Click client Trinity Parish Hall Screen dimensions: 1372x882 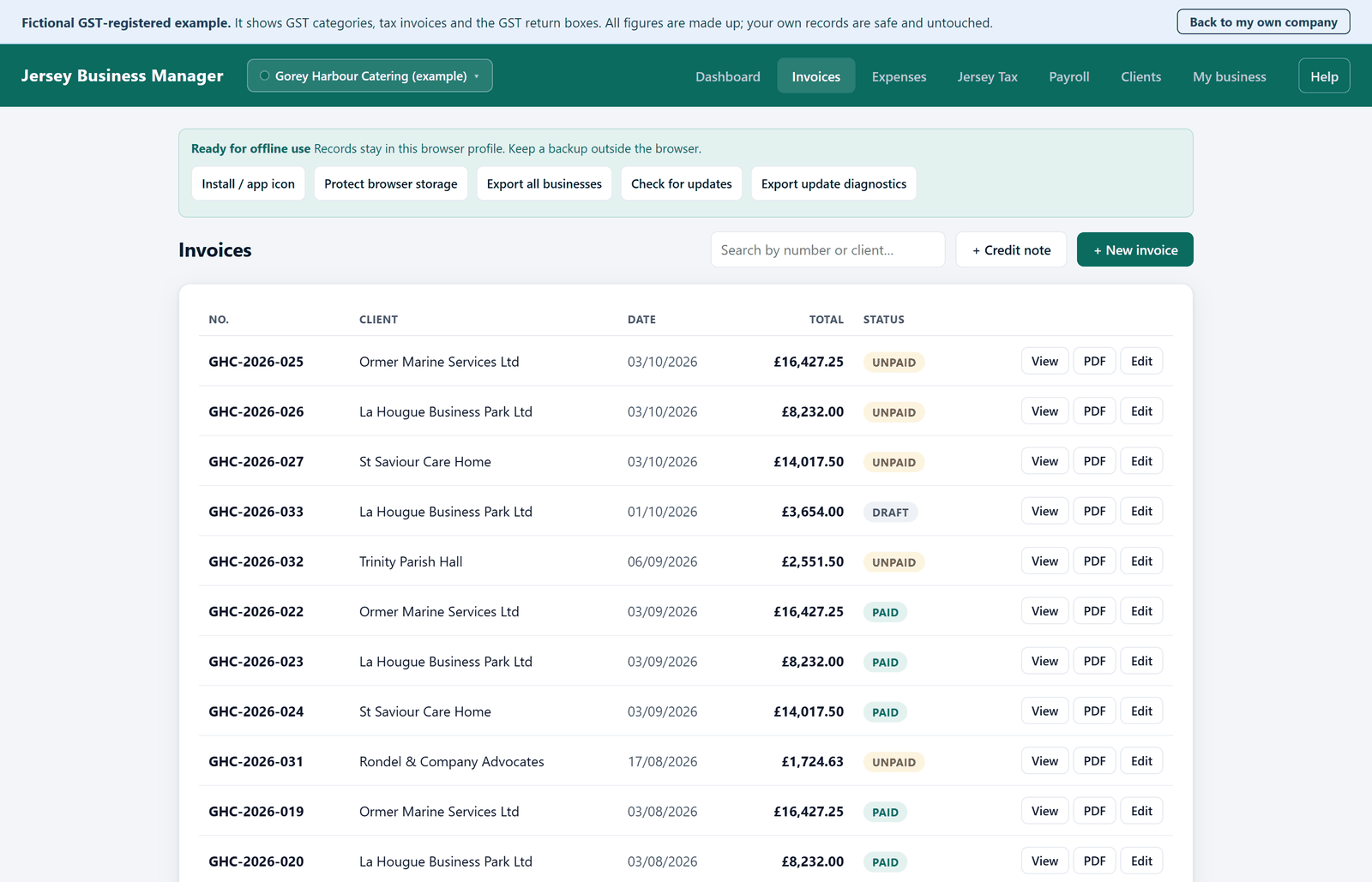(411, 561)
